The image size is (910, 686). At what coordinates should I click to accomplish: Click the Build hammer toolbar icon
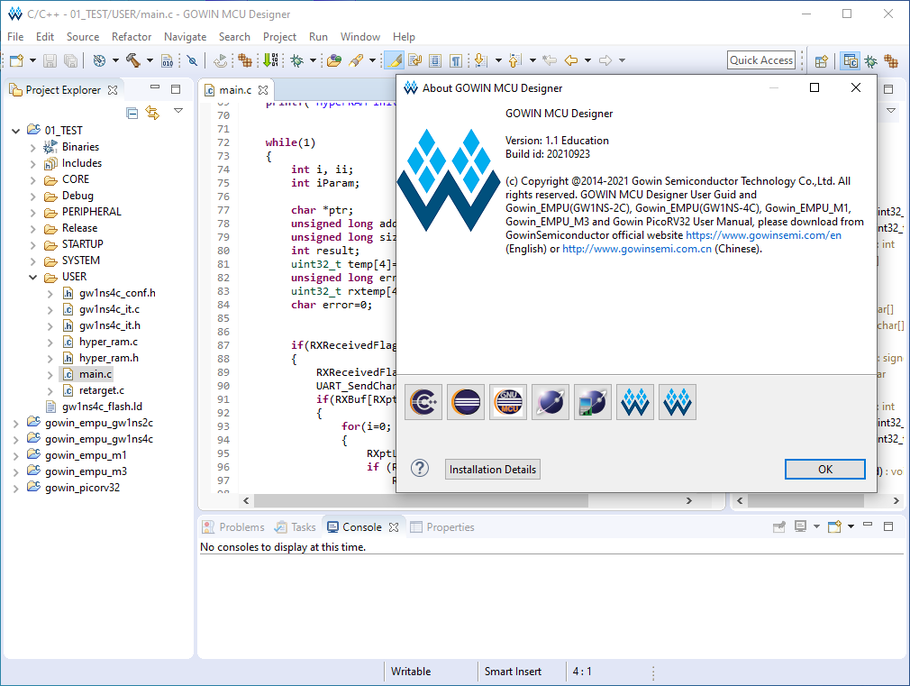coord(133,60)
